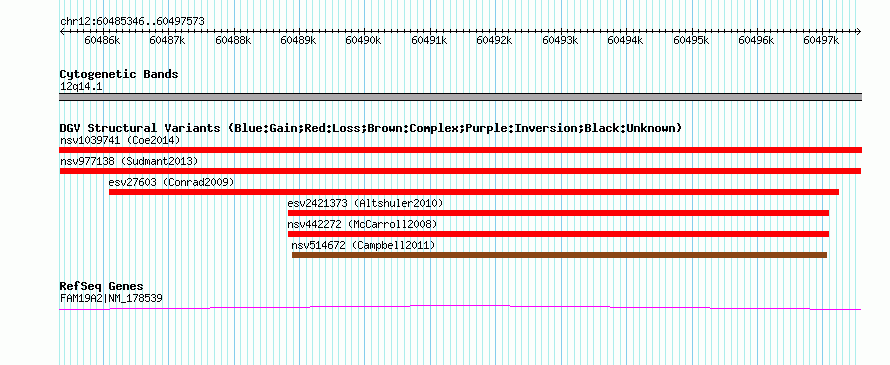Click the 60496k ruler tick label
Image resolution: width=890 pixels, height=365 pixels.
click(x=757, y=40)
